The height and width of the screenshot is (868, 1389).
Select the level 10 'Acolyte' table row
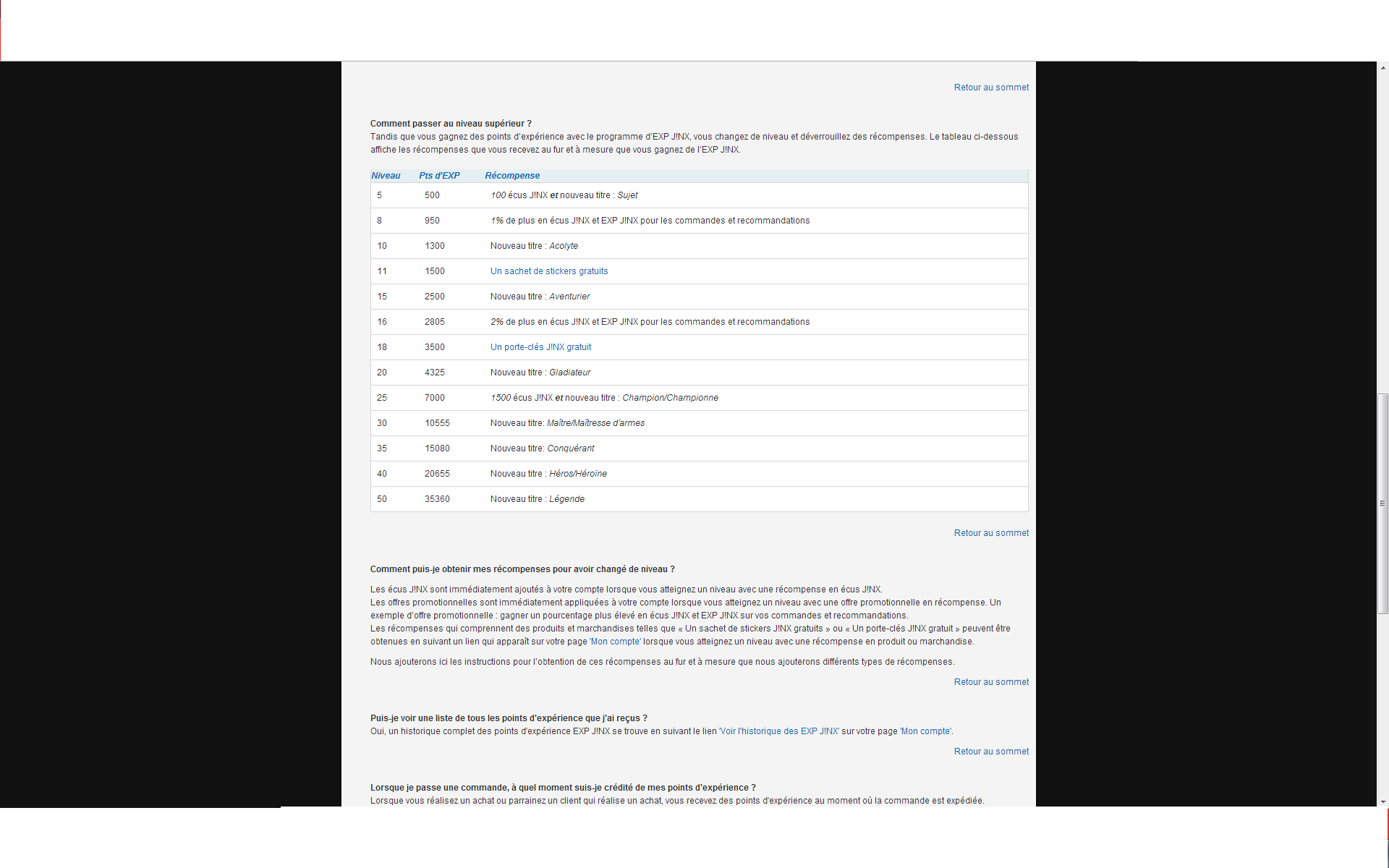tap(698, 246)
